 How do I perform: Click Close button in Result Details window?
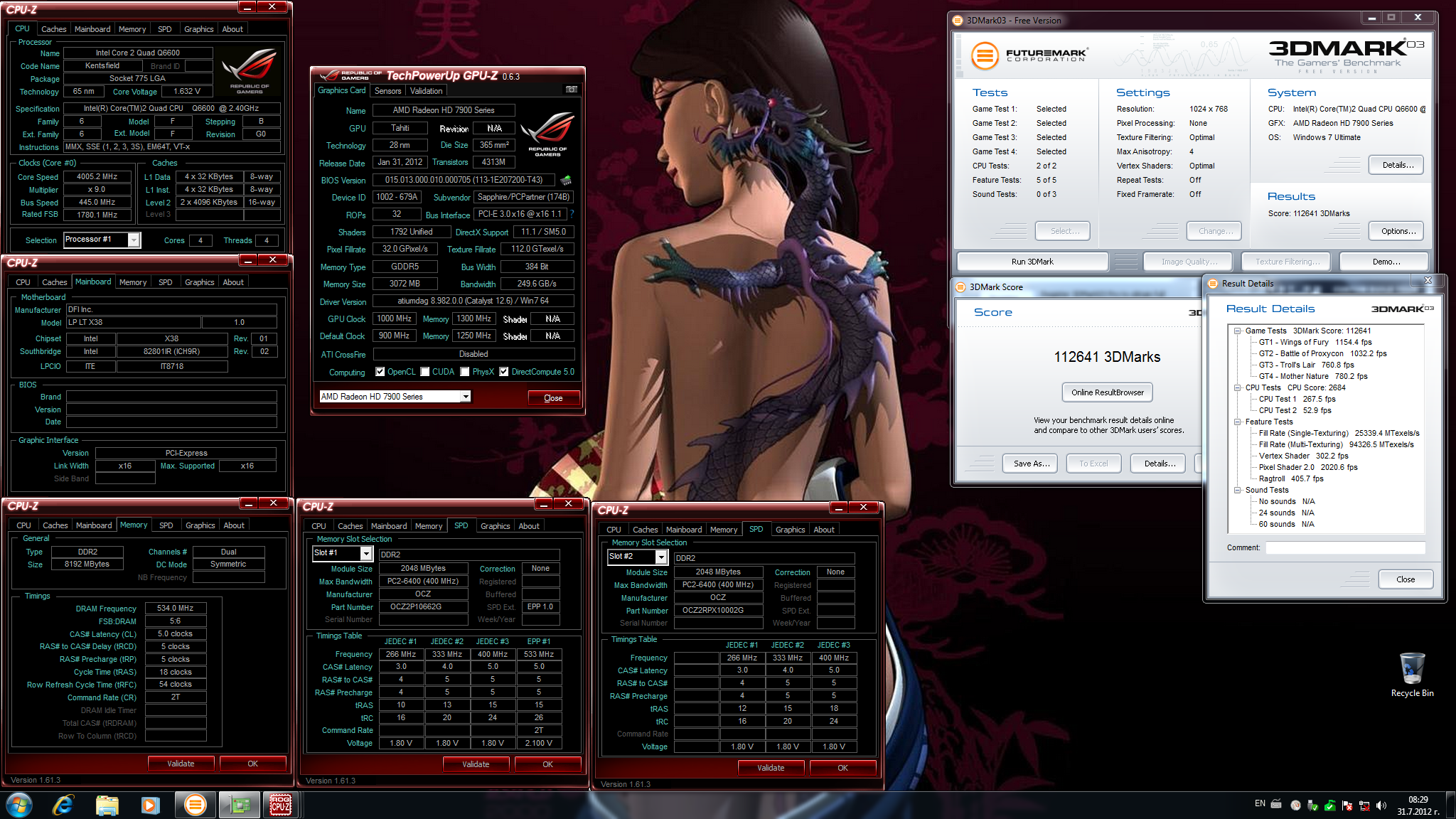(x=1406, y=579)
